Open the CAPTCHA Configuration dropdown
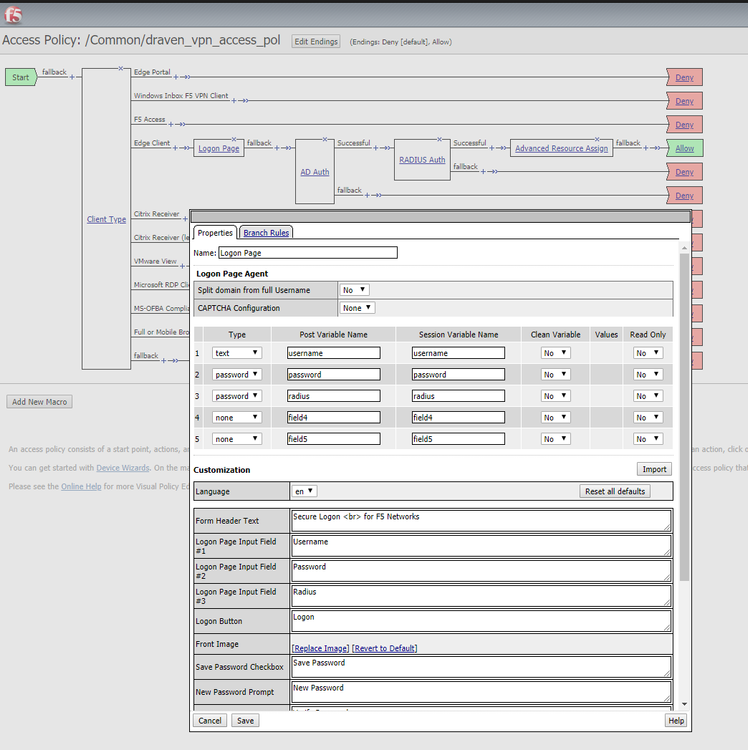 pos(356,308)
